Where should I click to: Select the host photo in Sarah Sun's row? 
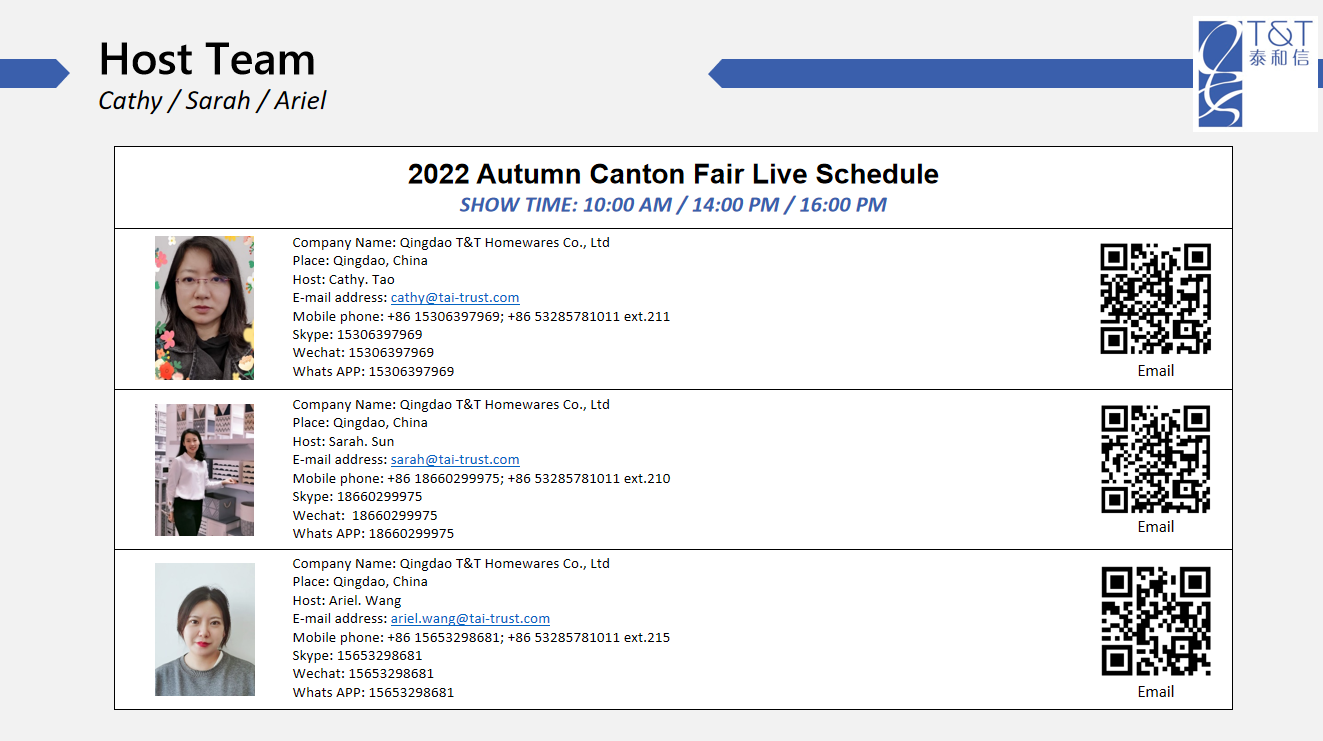pos(204,470)
